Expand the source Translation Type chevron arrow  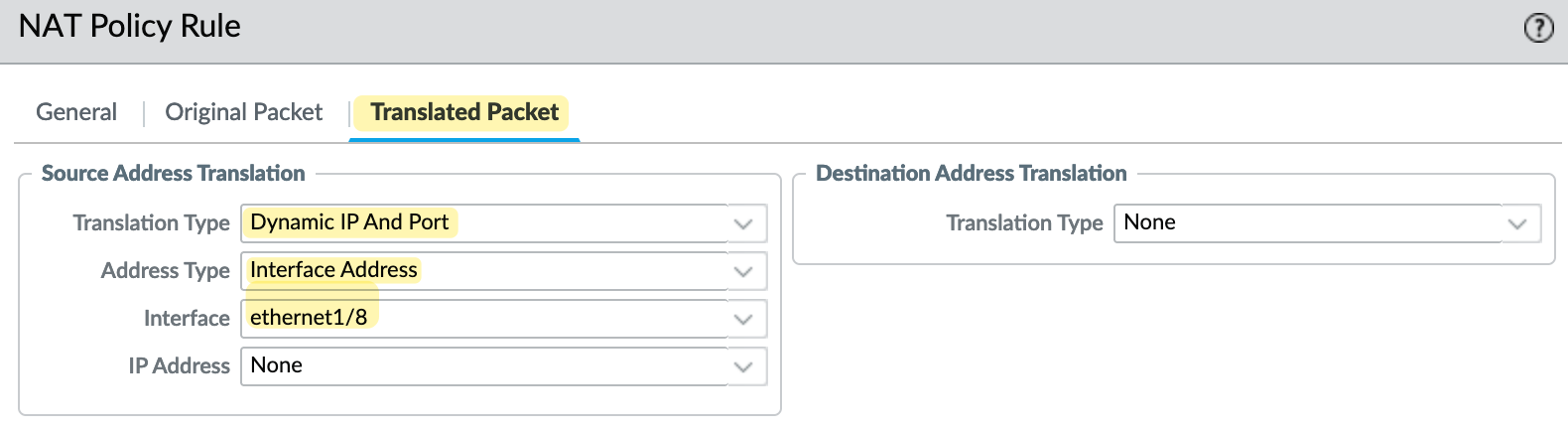[743, 223]
